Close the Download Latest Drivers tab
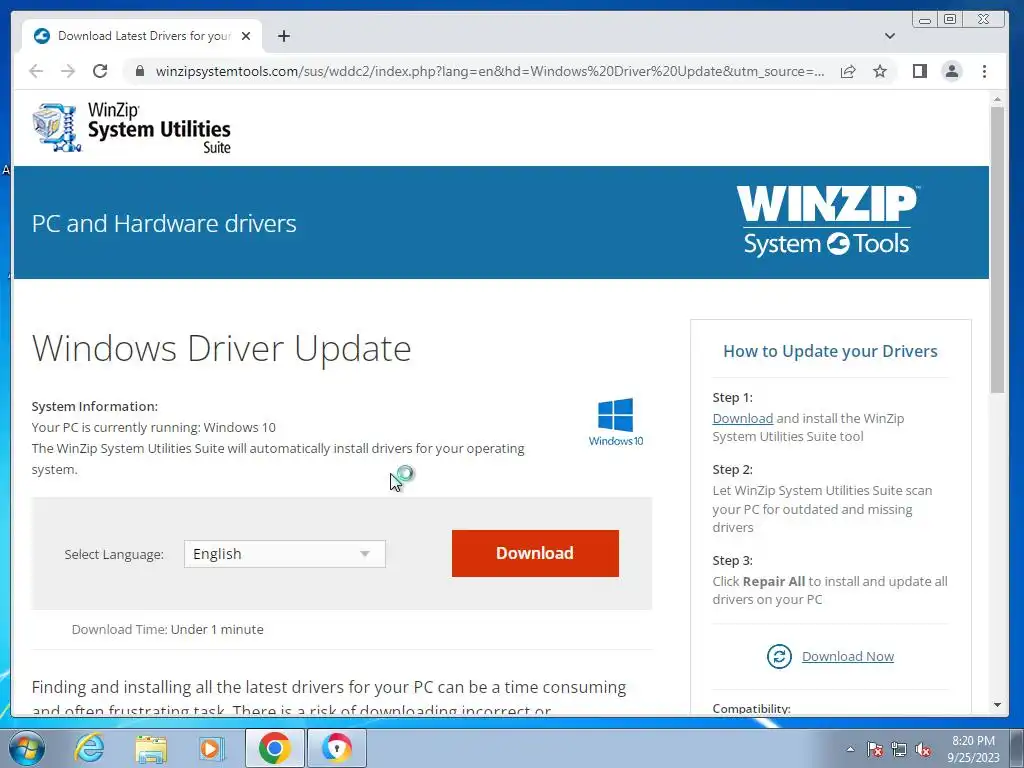1024x768 pixels. [246, 36]
